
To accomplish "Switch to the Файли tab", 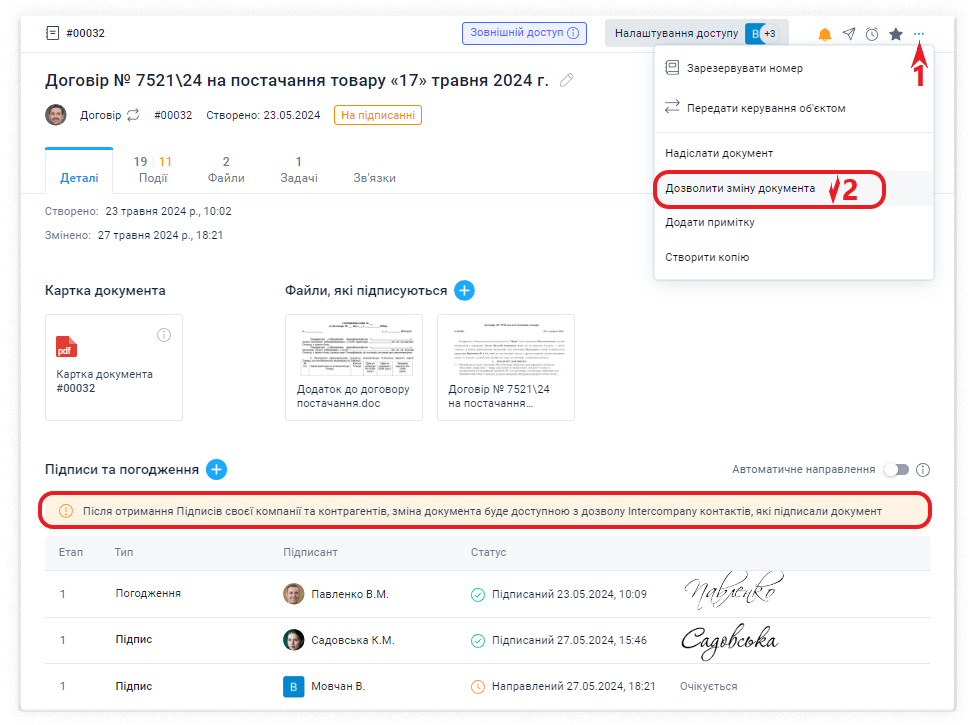I will tap(226, 169).
